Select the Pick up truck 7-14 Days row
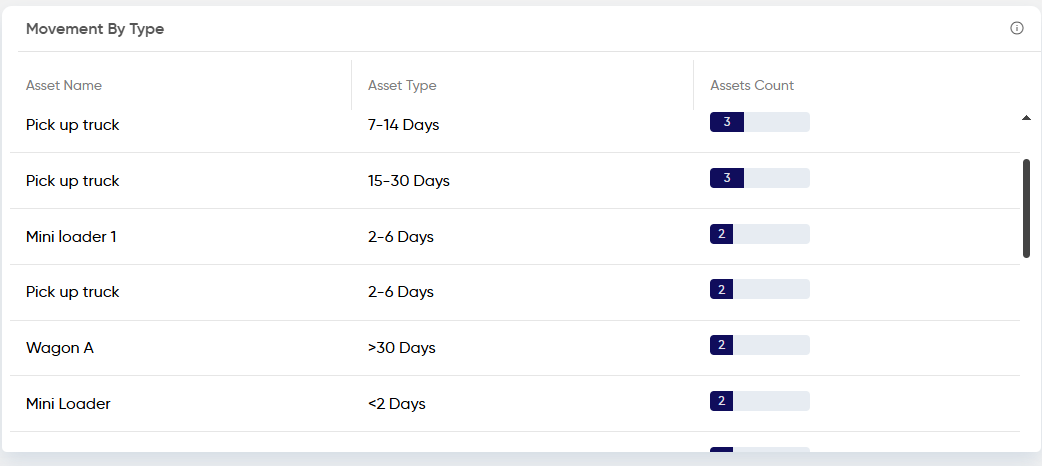Image resolution: width=1042 pixels, height=466 pixels. [515, 125]
